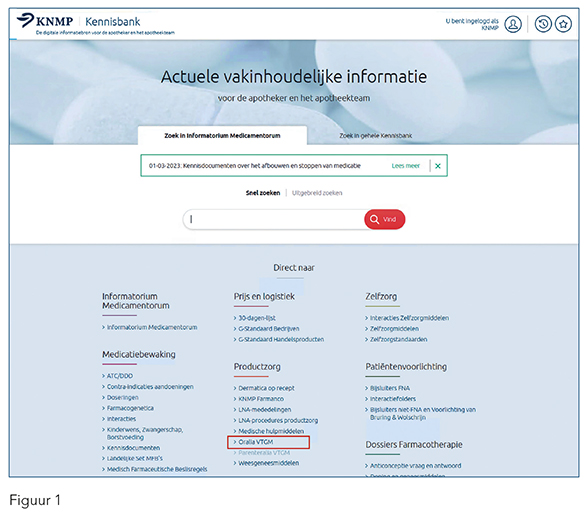The height and width of the screenshot is (515, 587).
Task: Open the Zelfzorgmiddelen link
Action: click(x=394, y=329)
